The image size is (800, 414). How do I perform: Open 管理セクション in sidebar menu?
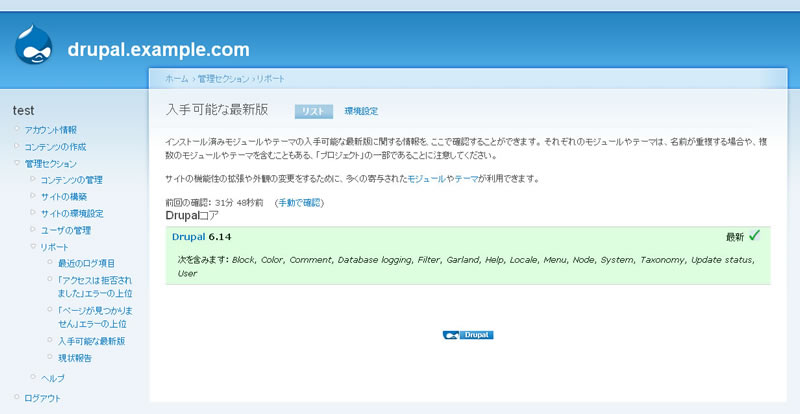[51, 164]
